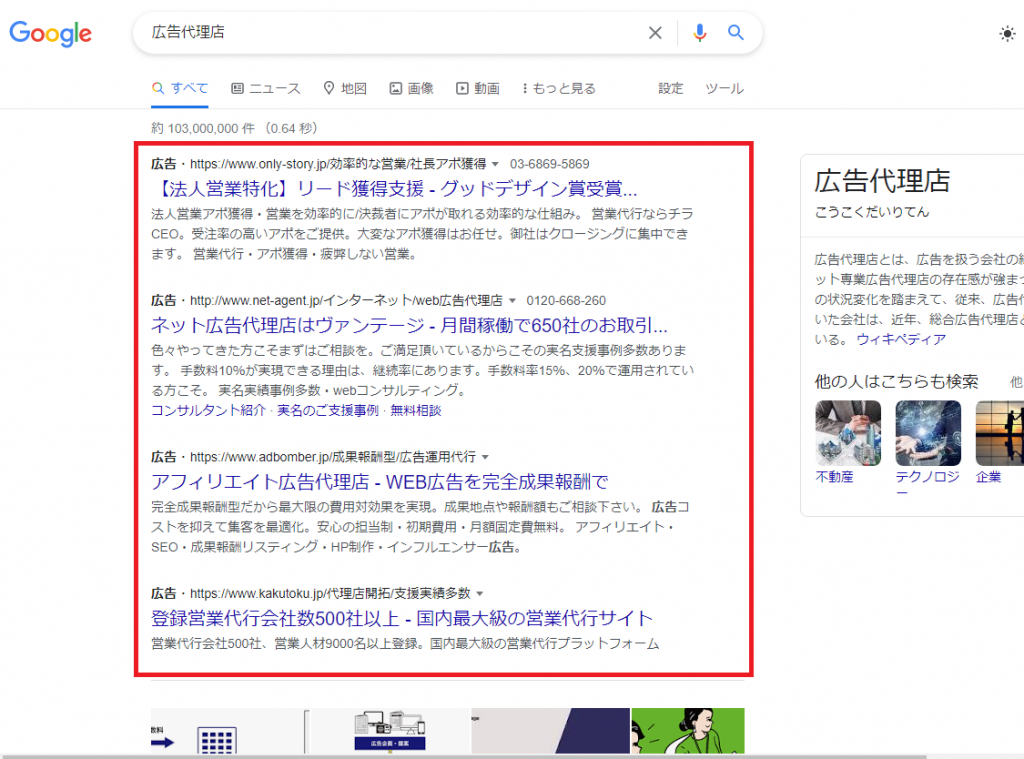
Task: Follow the 無料相談 sitelink
Action: [x=415, y=410]
